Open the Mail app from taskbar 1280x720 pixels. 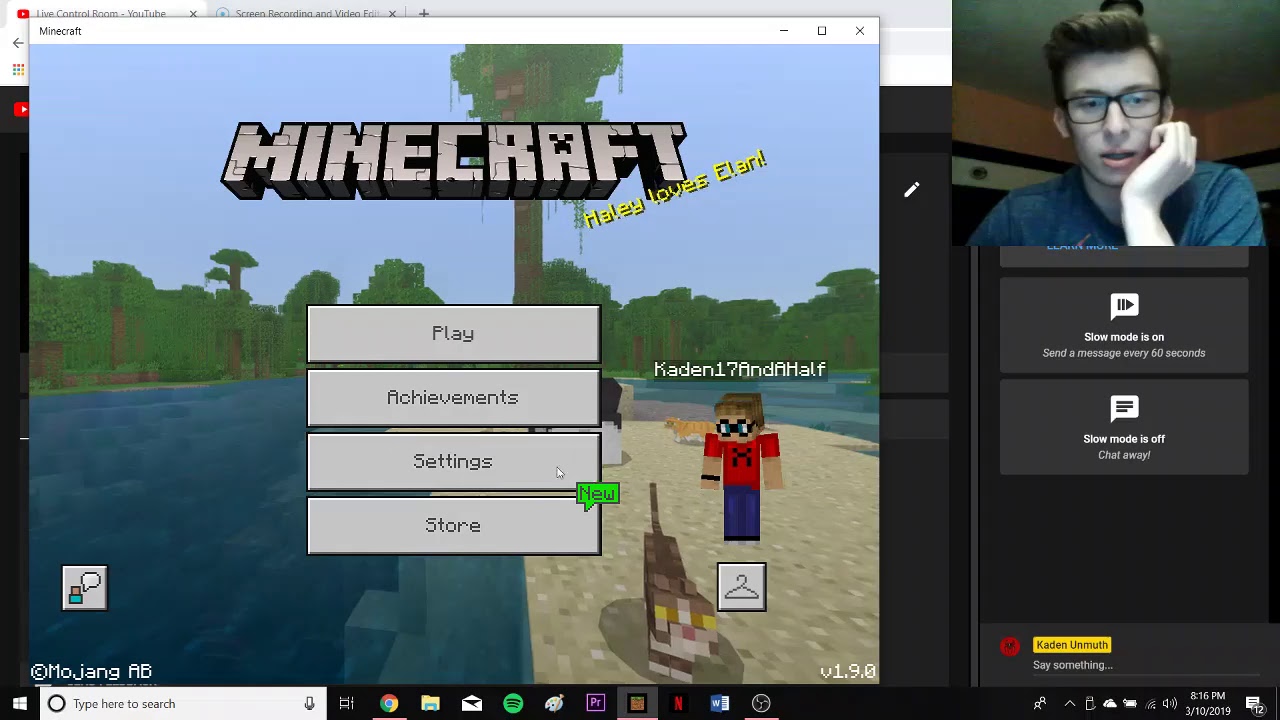click(x=471, y=704)
